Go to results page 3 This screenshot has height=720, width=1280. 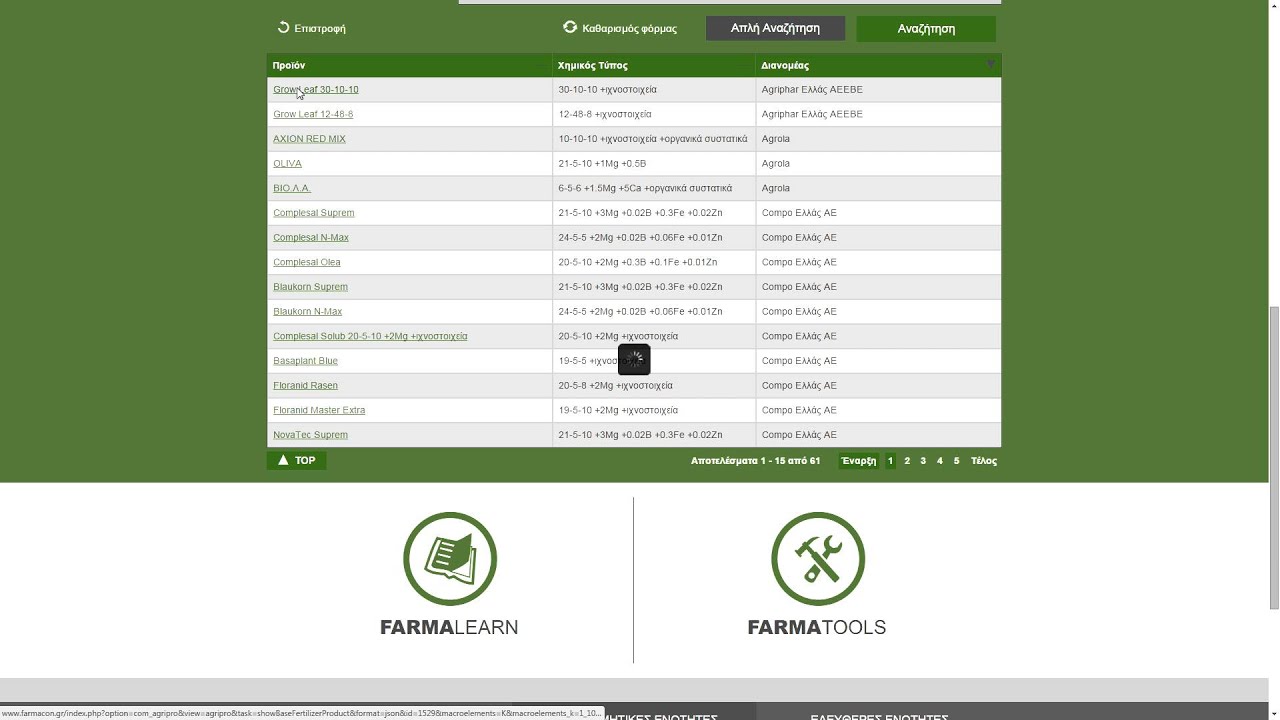click(923, 461)
